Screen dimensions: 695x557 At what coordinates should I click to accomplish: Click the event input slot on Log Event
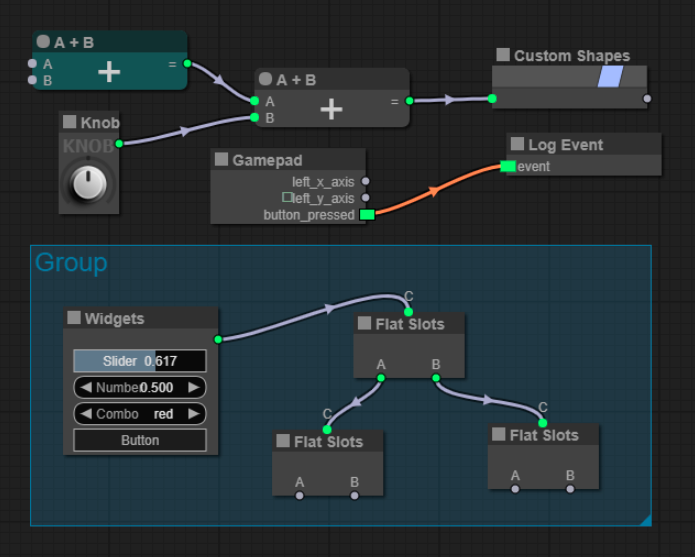point(508,166)
